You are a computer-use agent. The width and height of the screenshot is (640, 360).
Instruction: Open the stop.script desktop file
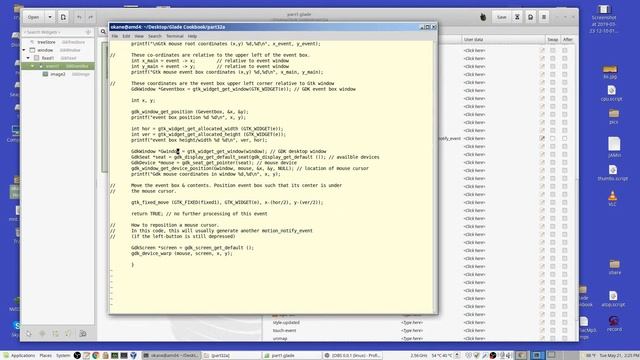coord(613,299)
